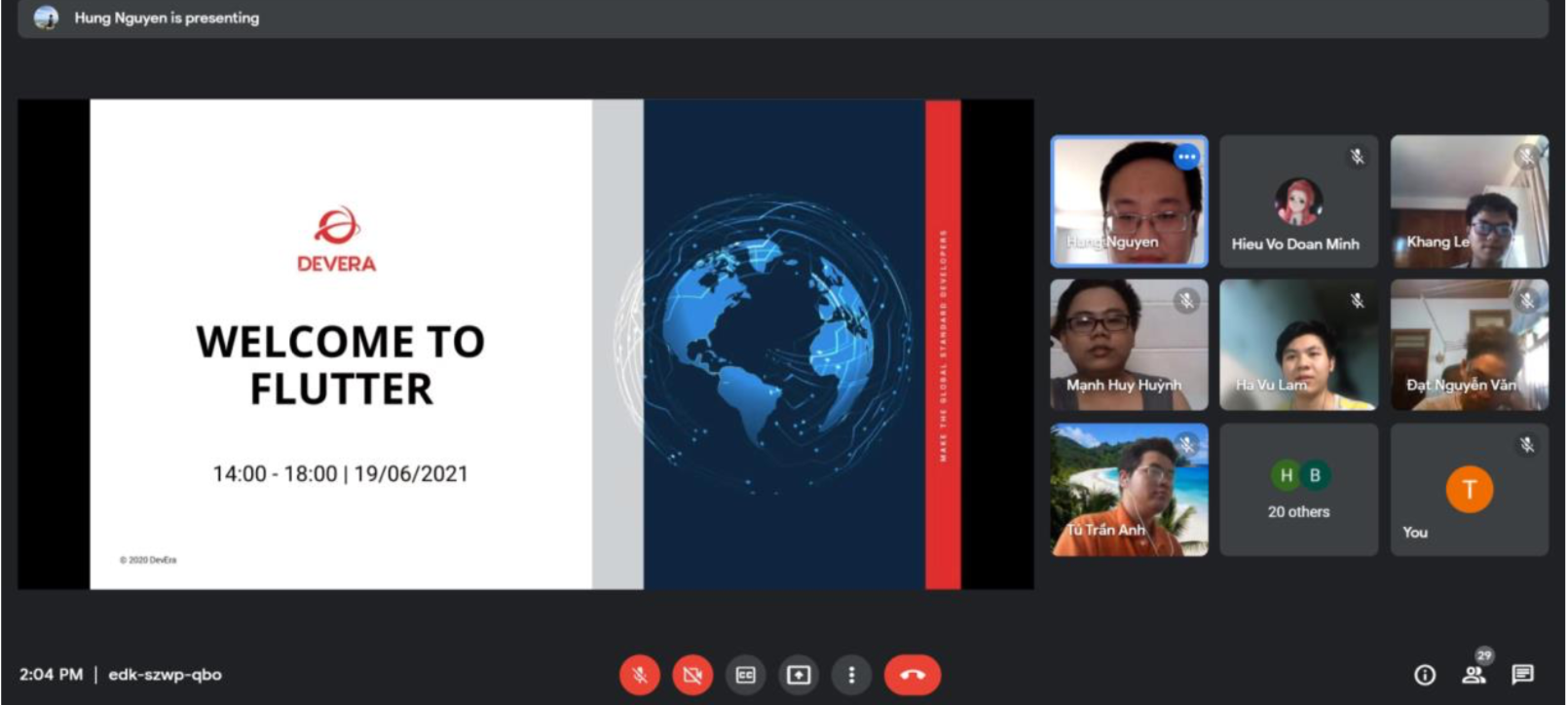The height and width of the screenshot is (705, 1568).
Task: Leave the call with the red hang-up button
Action: [912, 675]
